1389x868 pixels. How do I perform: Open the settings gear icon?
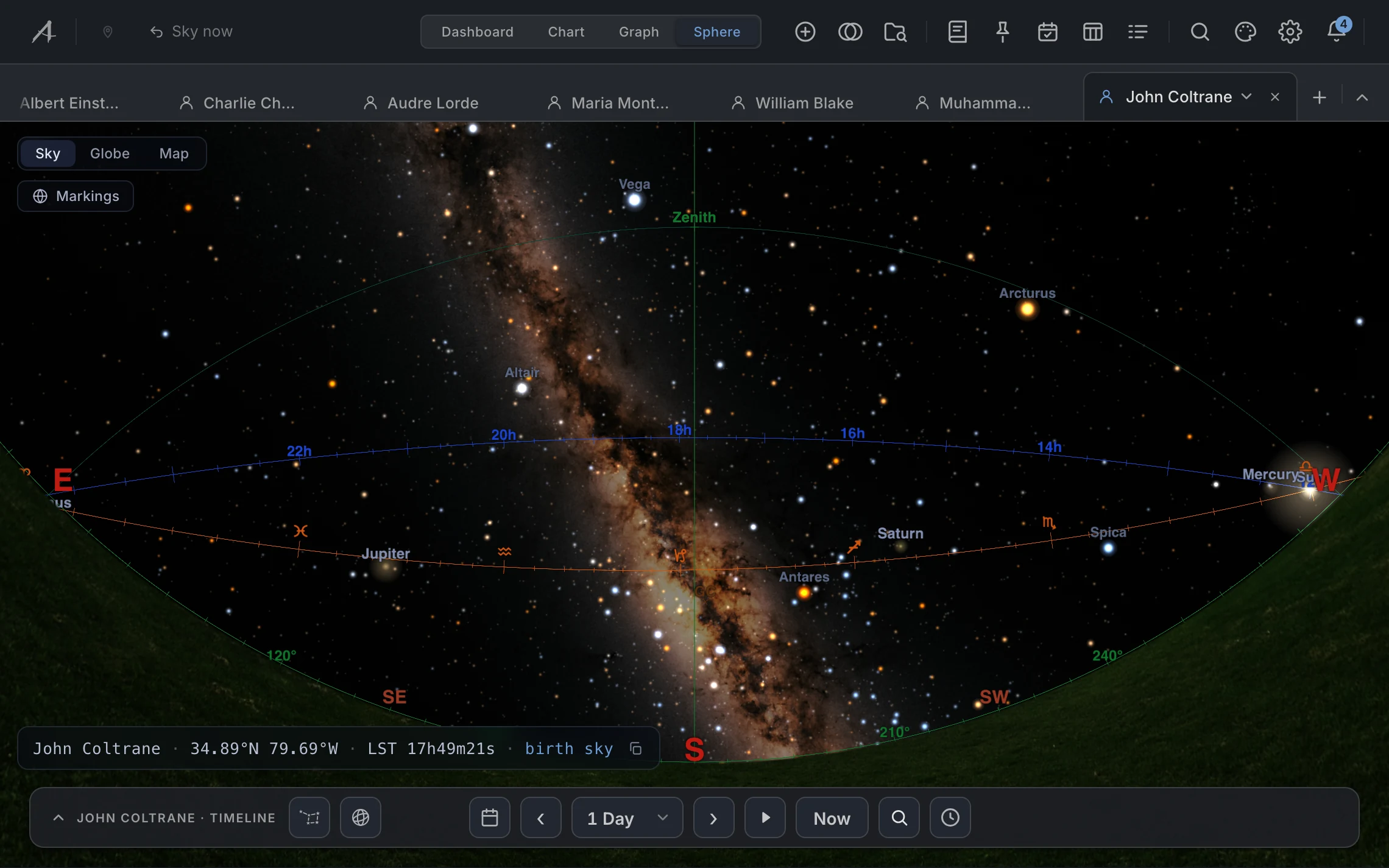tap(1290, 32)
